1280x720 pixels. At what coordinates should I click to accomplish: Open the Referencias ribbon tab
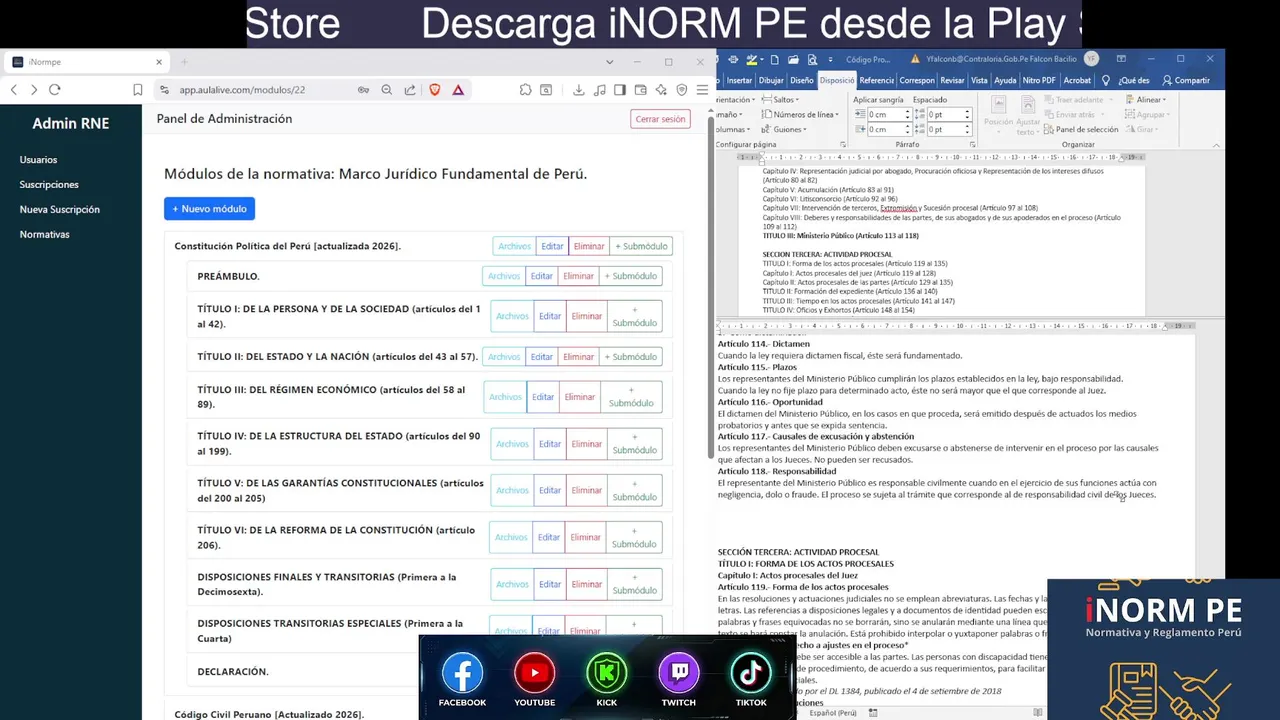click(877, 80)
